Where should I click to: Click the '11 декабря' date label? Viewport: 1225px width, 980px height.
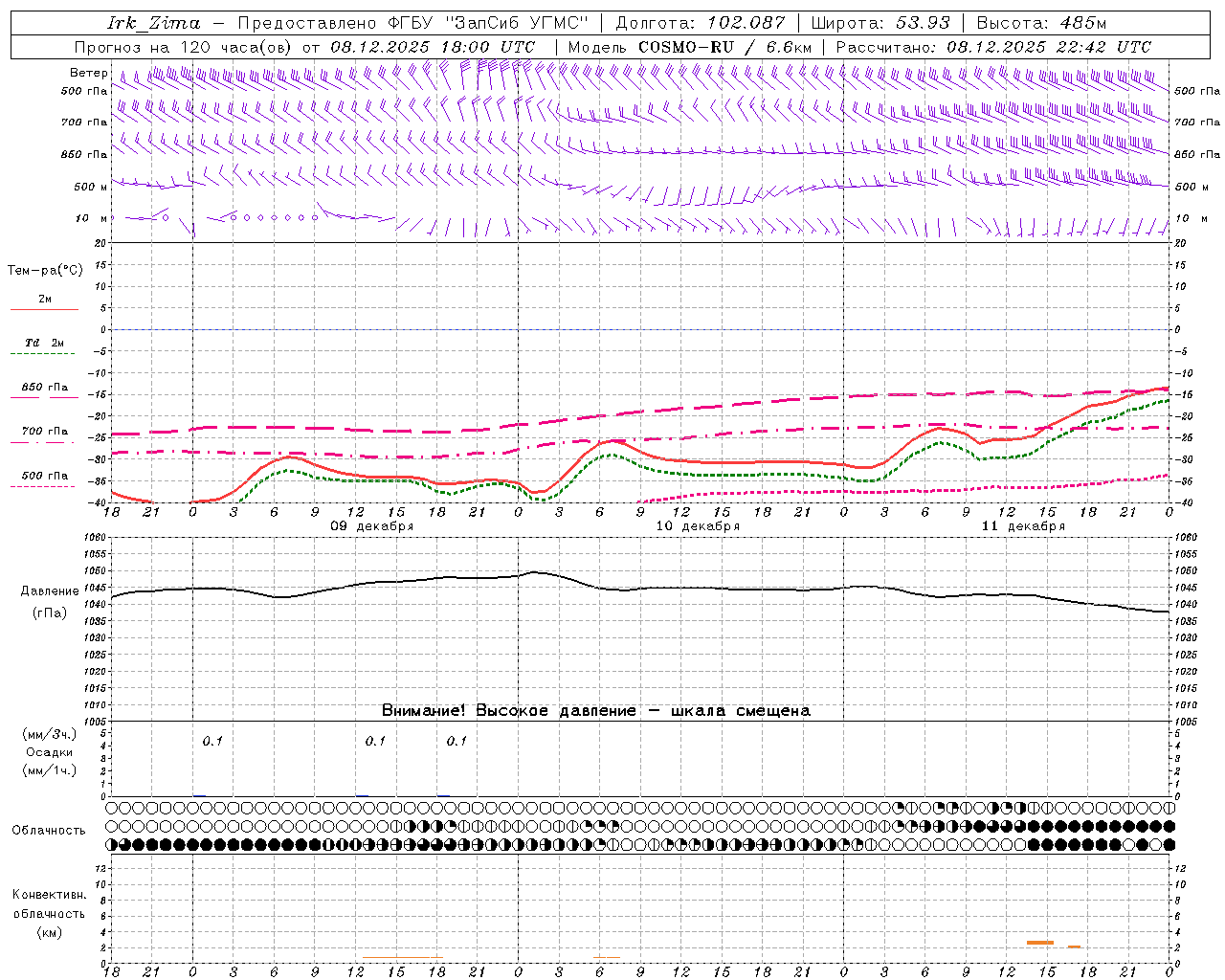tap(1023, 526)
